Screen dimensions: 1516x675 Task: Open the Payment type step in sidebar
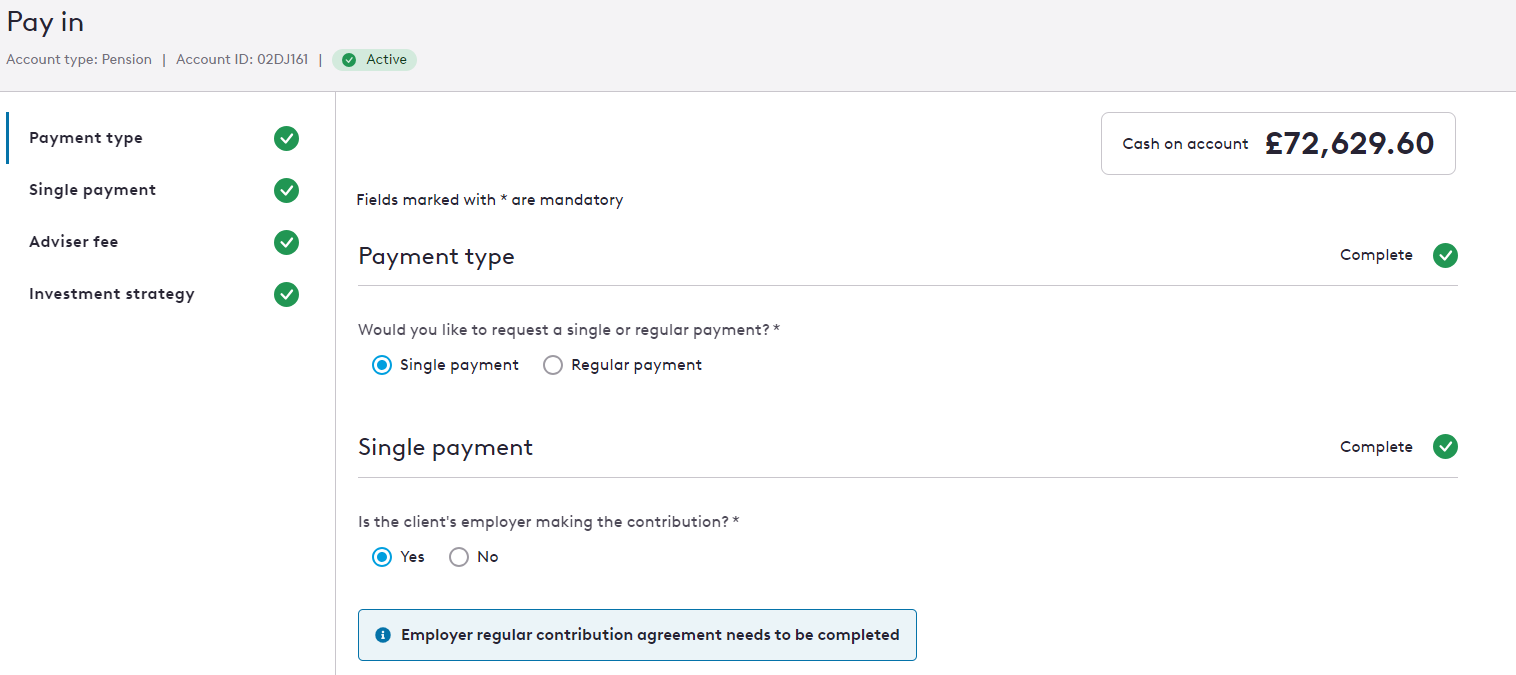86,138
